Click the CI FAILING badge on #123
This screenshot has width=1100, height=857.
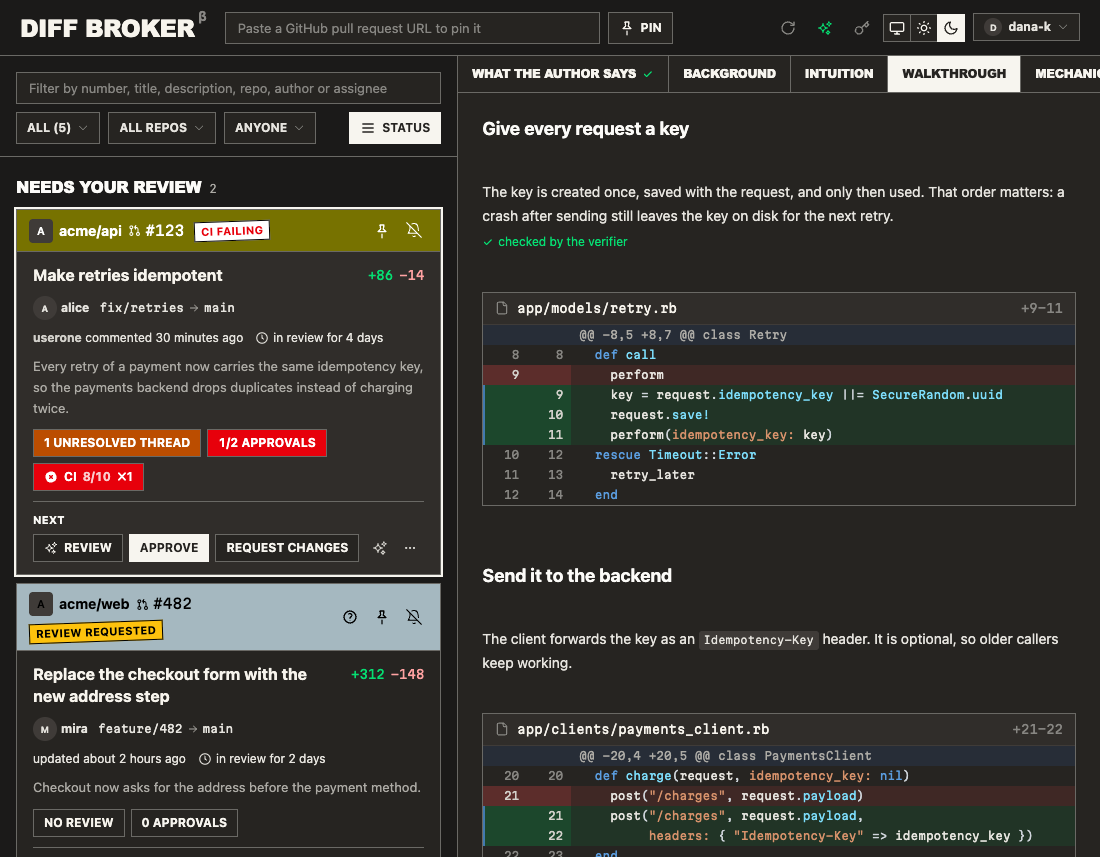click(x=232, y=231)
